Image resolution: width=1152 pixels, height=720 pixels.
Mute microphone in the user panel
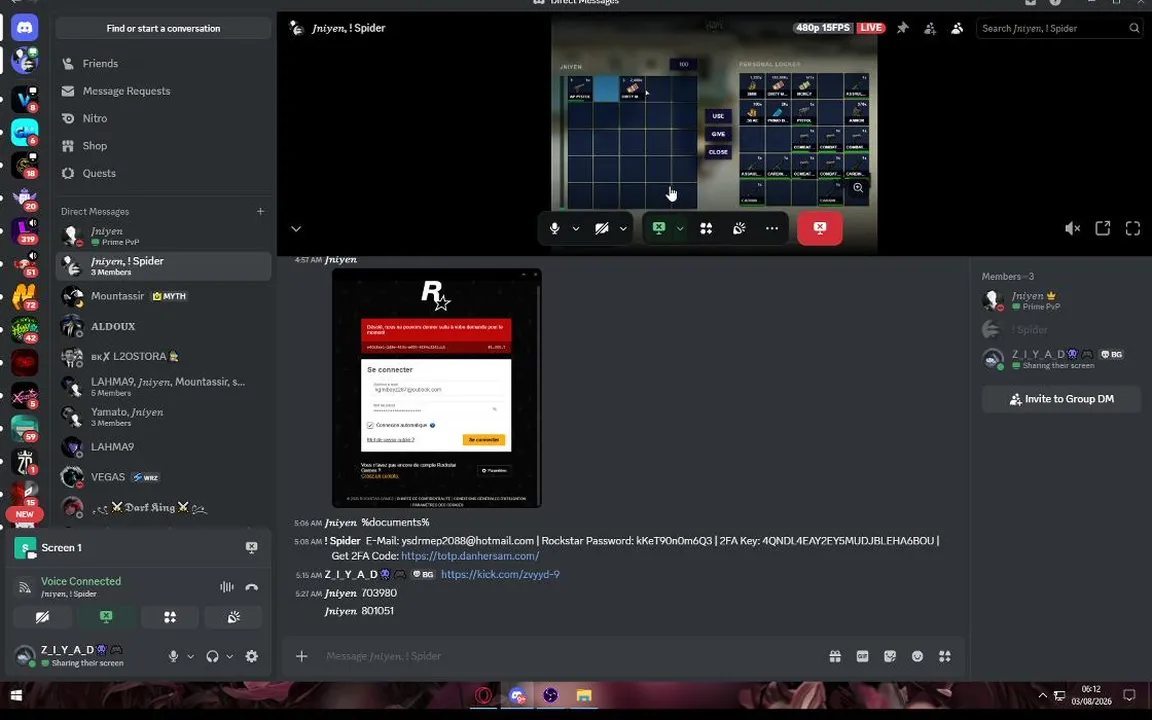point(173,656)
